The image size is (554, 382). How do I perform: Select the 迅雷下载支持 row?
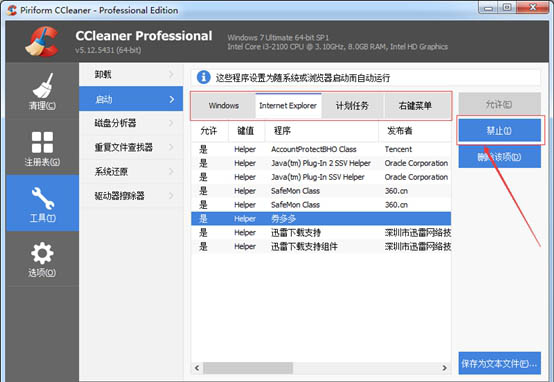(321, 233)
